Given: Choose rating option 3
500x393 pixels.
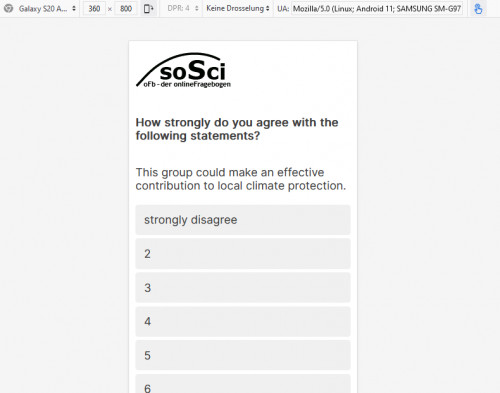Looking at the screenshot, I should tap(243, 288).
